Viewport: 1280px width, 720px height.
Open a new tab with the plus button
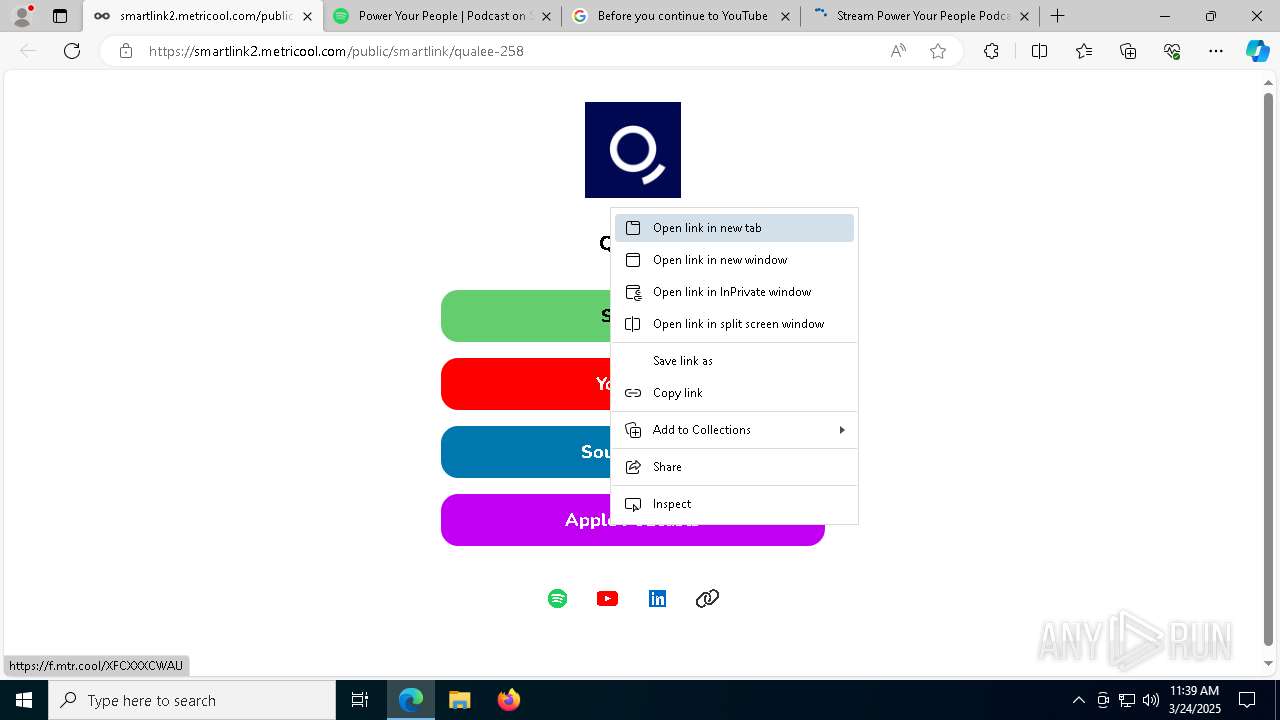pos(1057,16)
